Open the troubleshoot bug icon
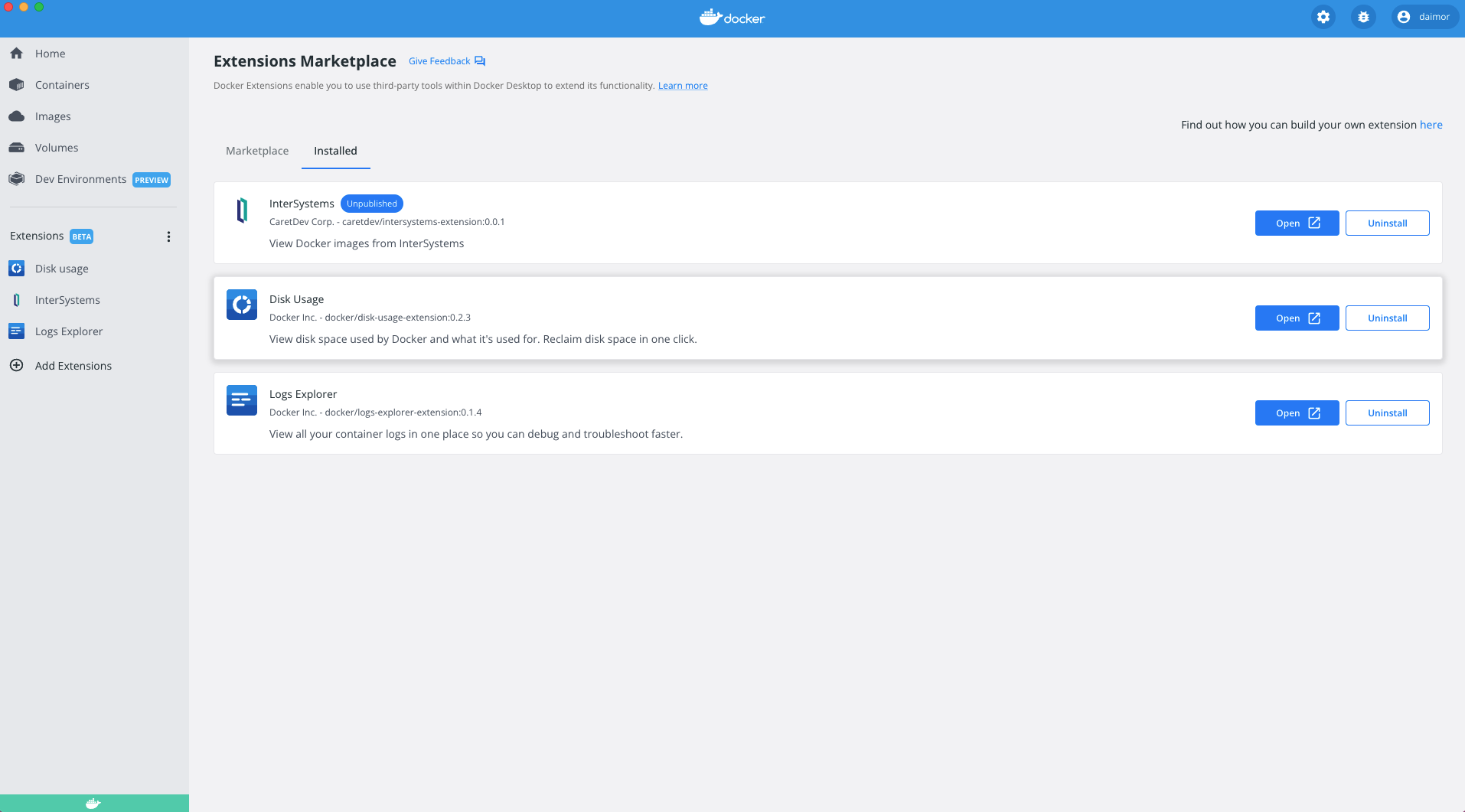 (x=1363, y=17)
